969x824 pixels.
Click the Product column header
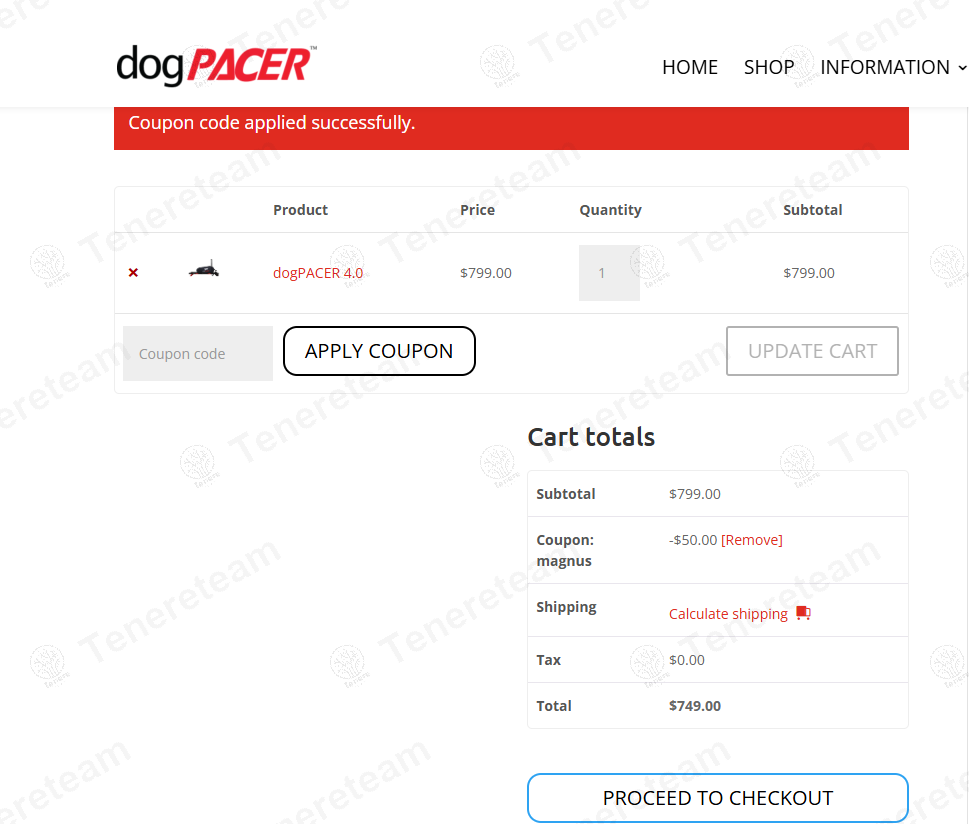(300, 210)
